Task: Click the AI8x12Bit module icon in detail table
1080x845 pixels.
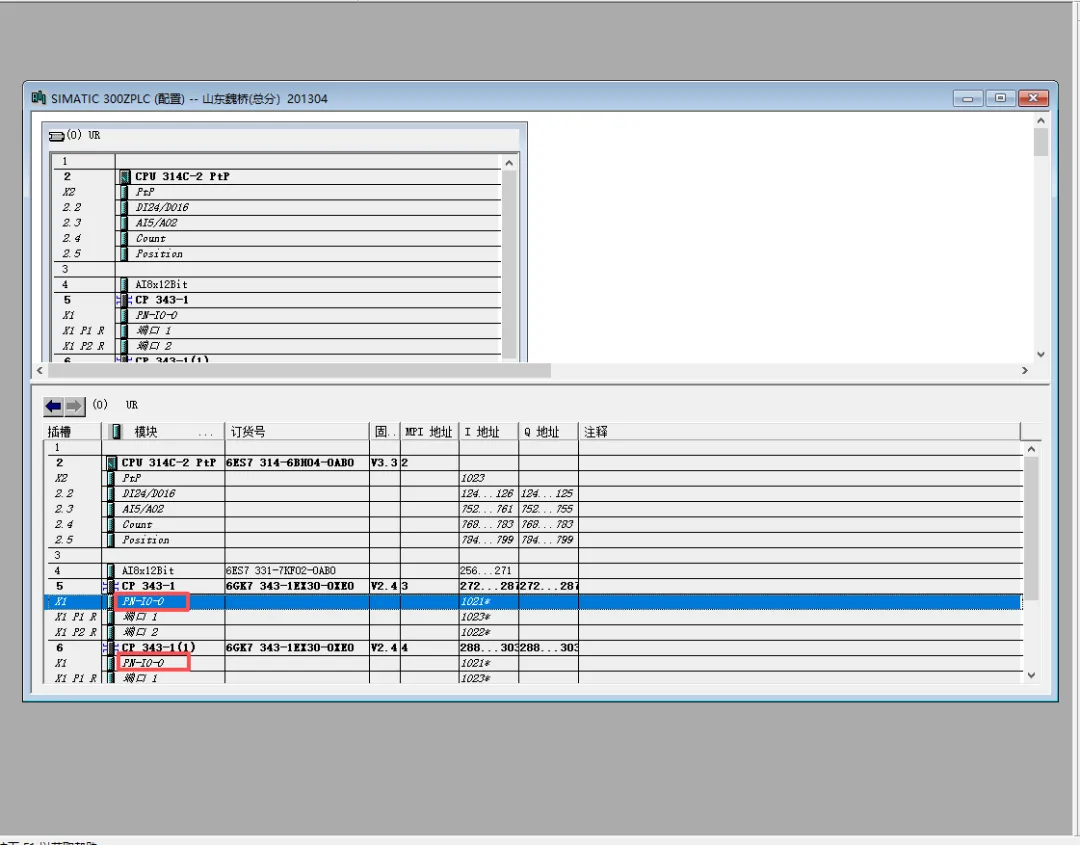Action: (x=112, y=570)
